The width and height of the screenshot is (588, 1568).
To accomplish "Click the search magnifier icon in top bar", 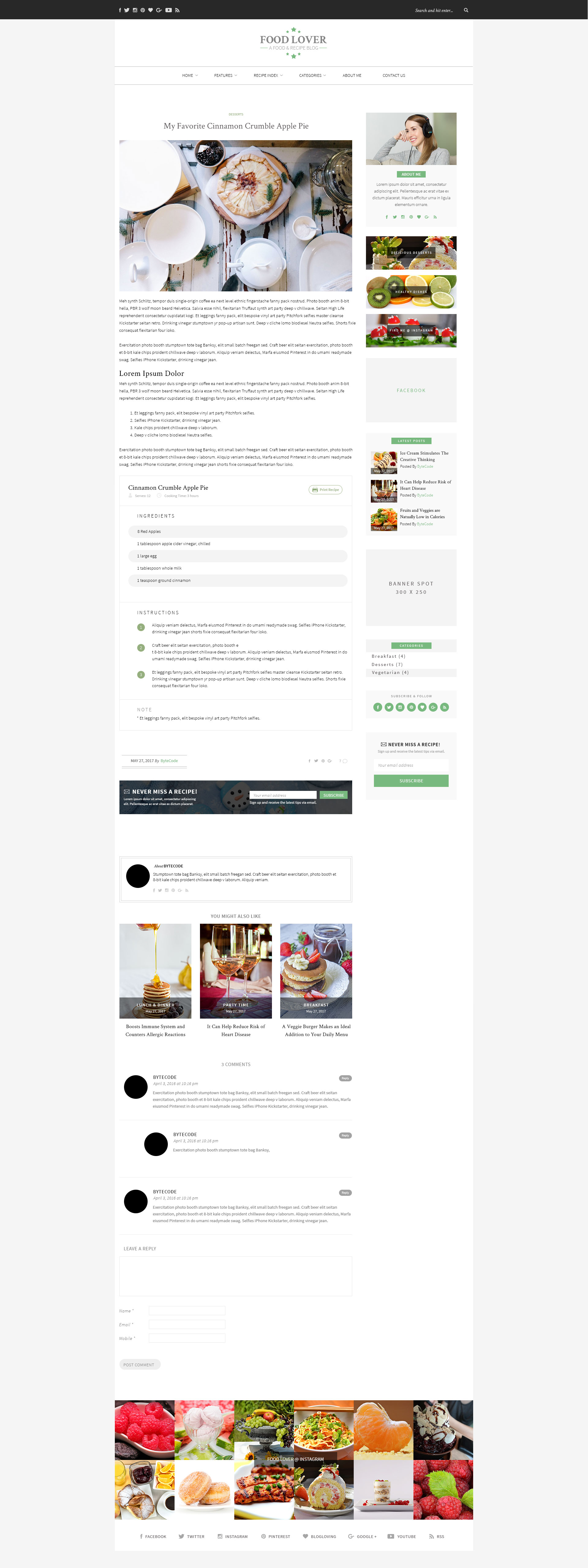I will pyautogui.click(x=466, y=10).
